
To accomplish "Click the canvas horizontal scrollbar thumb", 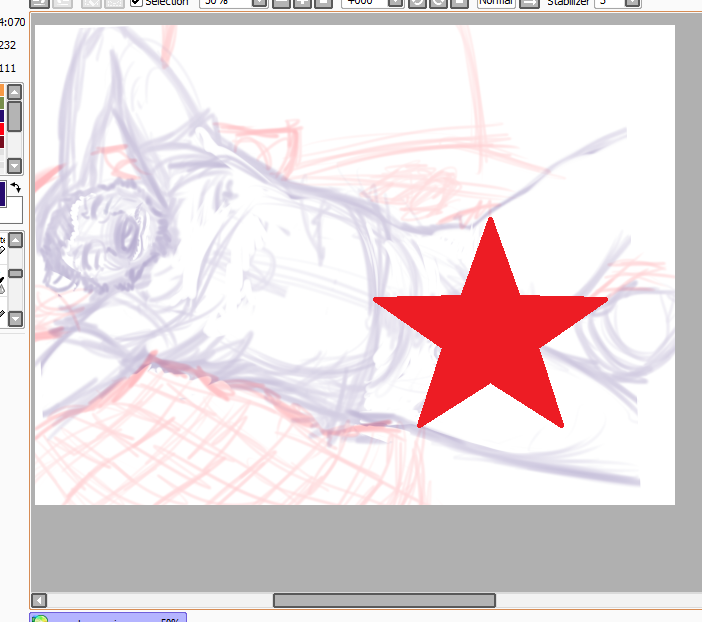I will coord(385,600).
